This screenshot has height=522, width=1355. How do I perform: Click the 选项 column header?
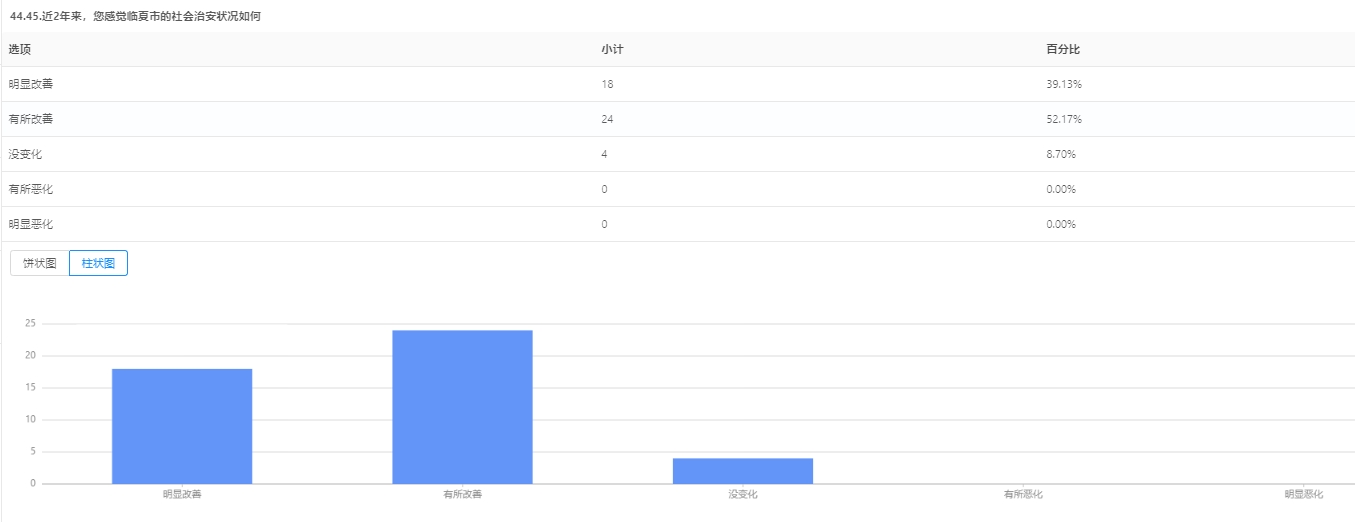21,49
